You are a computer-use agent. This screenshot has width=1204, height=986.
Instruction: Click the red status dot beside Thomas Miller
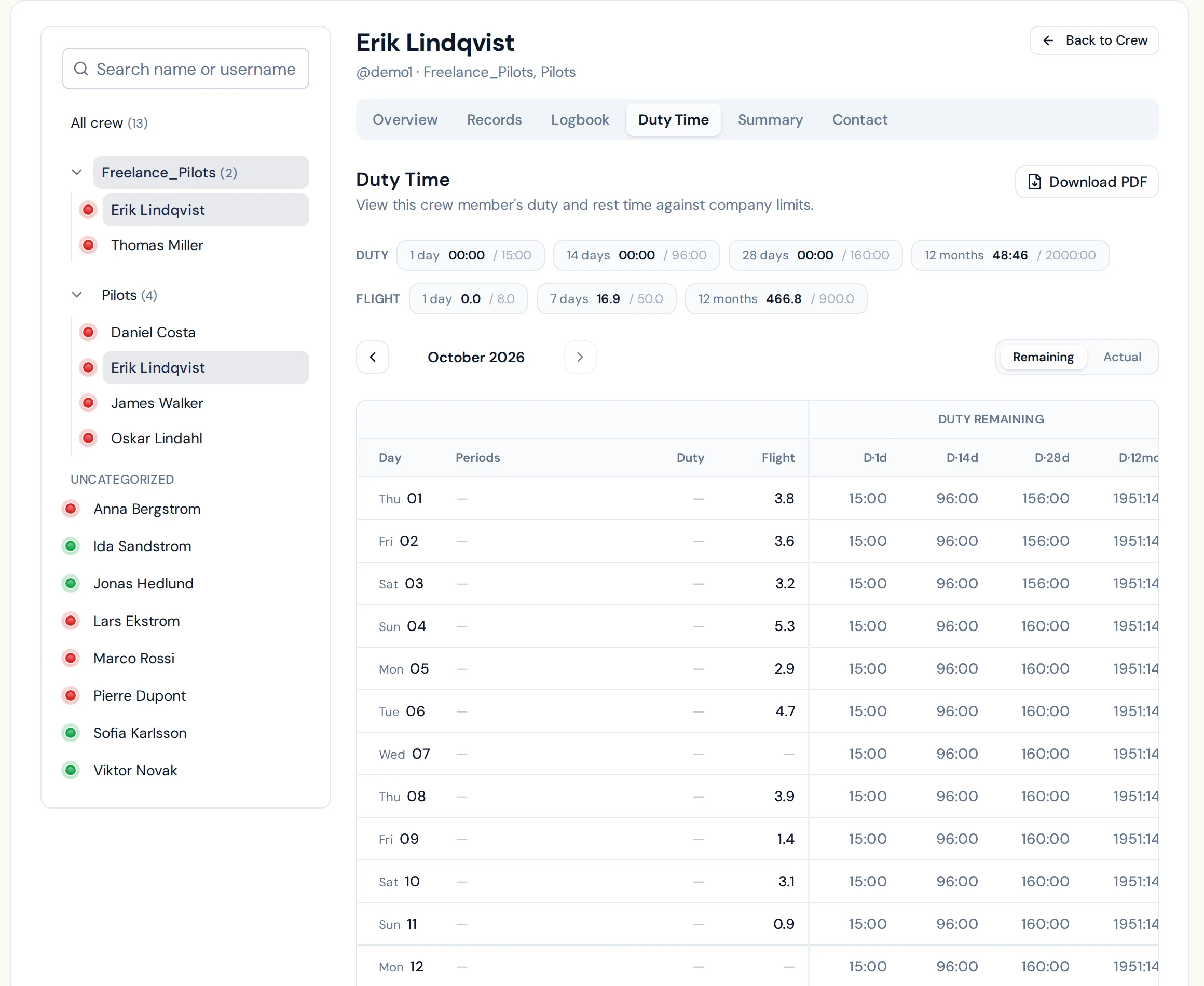pyautogui.click(x=88, y=245)
